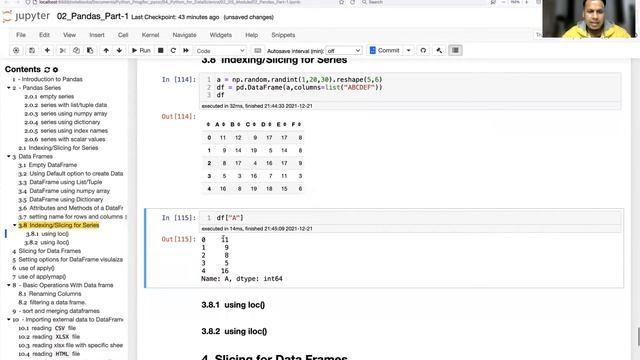Move selected cell down arrow icon
The image size is (640, 360).
pos(119,51)
